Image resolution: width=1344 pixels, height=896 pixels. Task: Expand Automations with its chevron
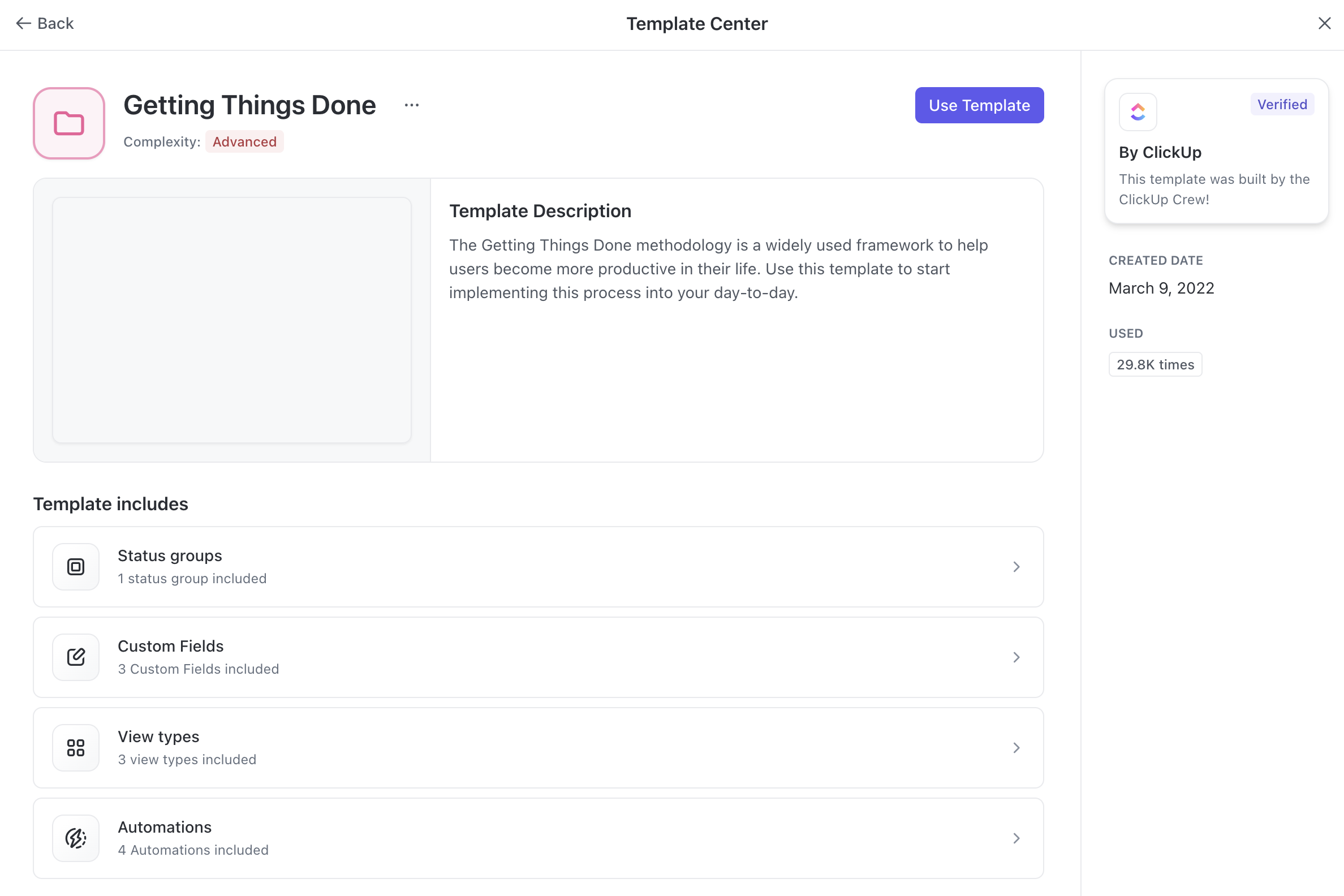pos(1016,838)
